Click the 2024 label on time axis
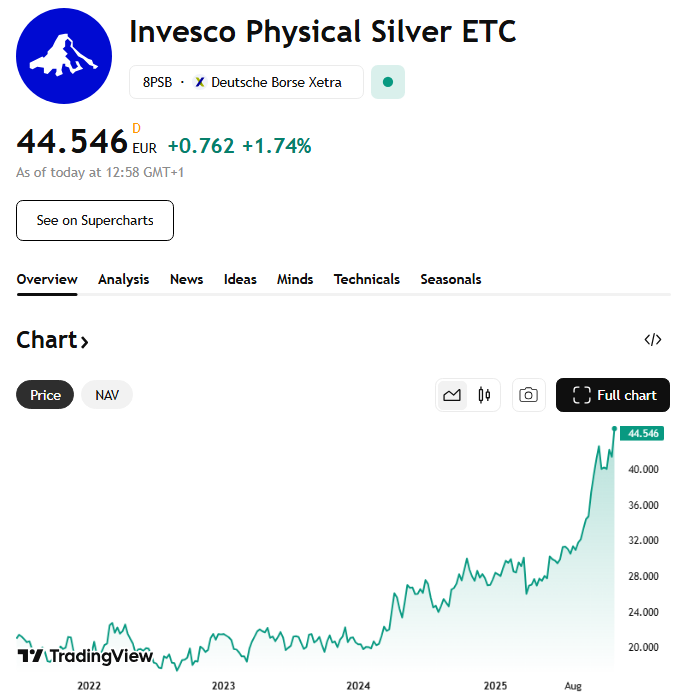This screenshot has width=677, height=700. (358, 686)
